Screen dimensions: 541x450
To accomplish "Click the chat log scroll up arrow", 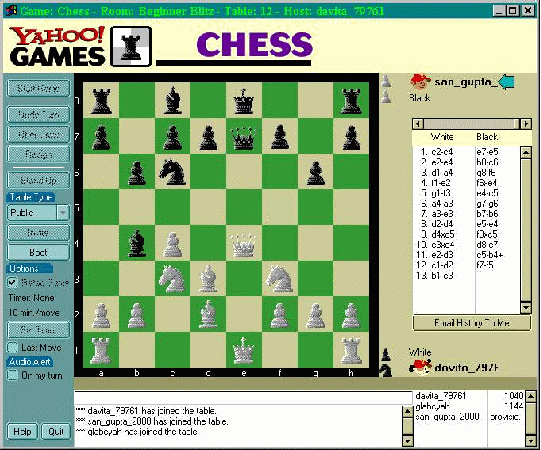I will coord(407,411).
